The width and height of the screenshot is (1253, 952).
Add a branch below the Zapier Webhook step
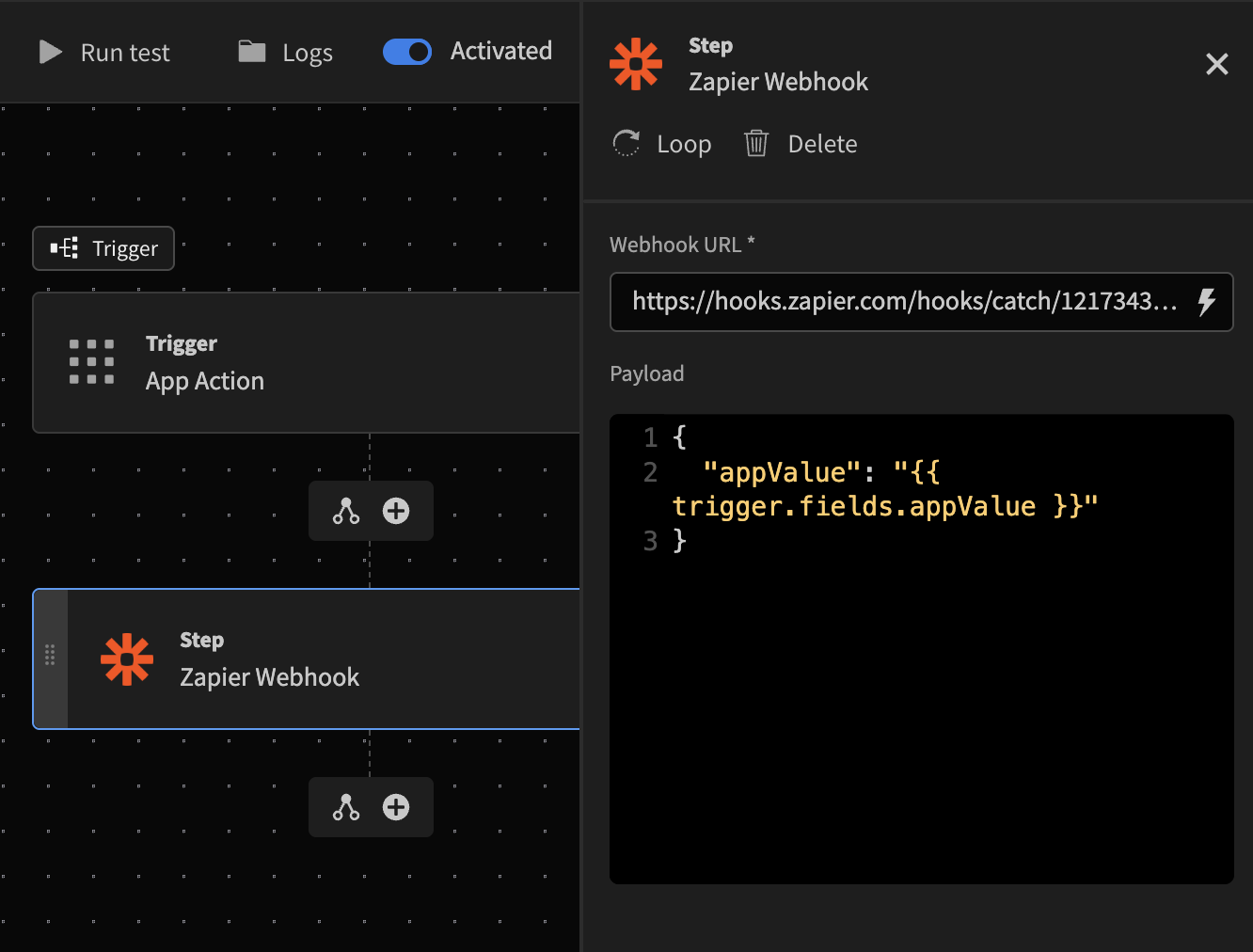(346, 807)
